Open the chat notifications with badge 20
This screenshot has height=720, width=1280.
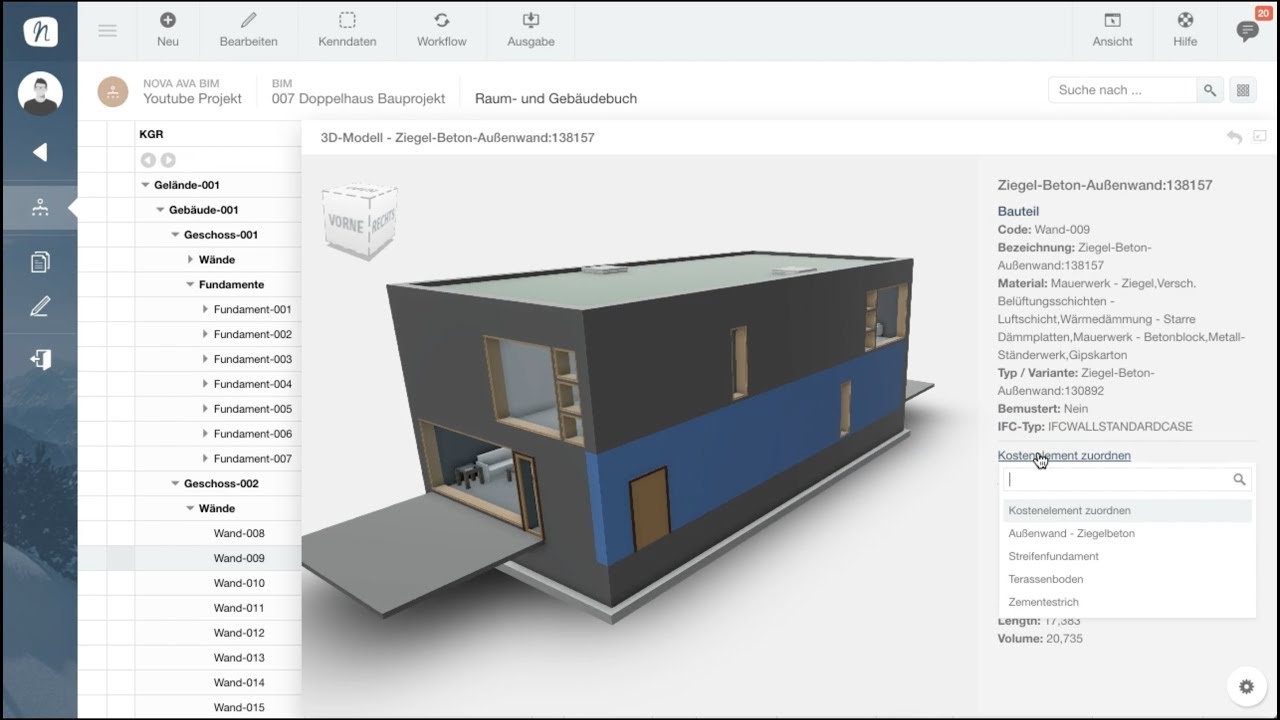coord(1247,30)
